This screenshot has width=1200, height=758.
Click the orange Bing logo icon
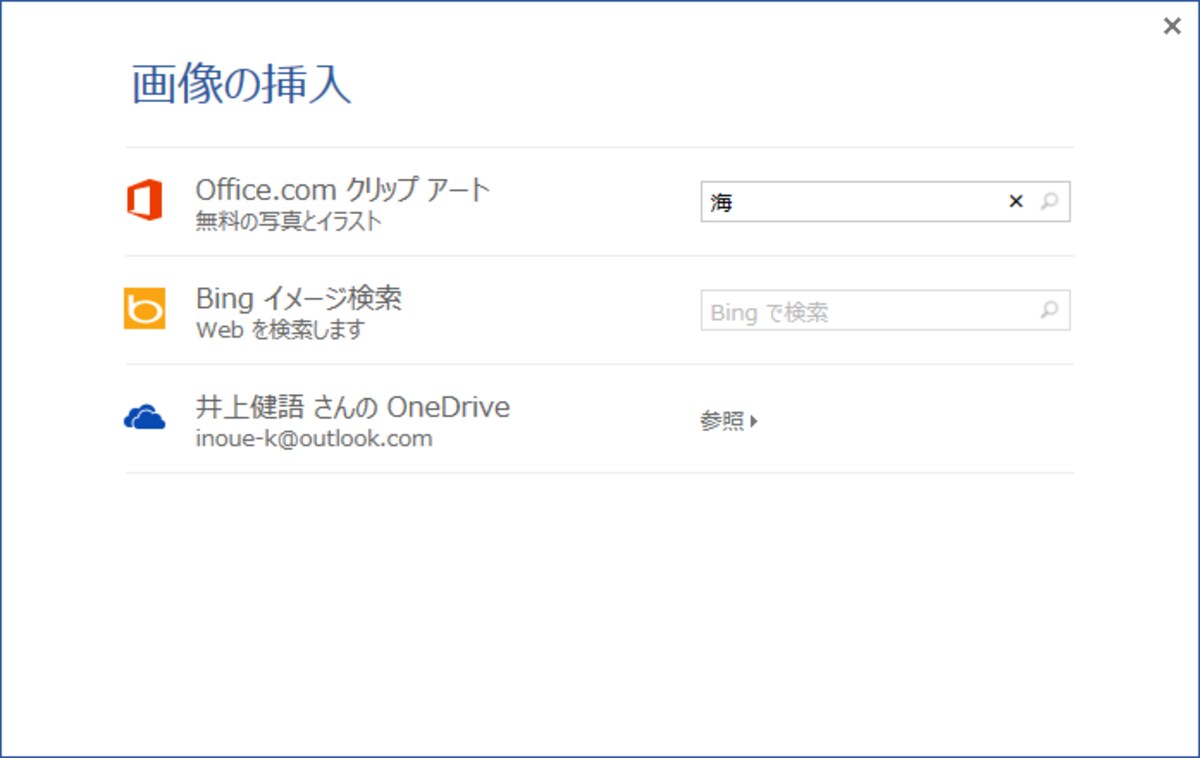(x=144, y=309)
